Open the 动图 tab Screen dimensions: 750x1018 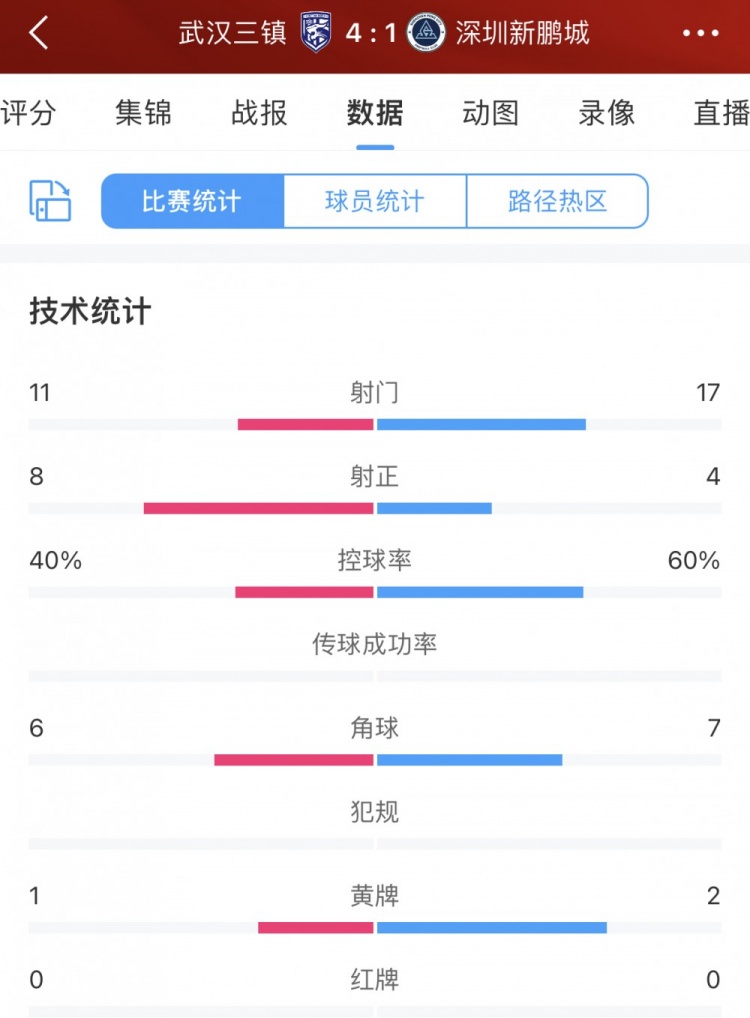coord(490,113)
